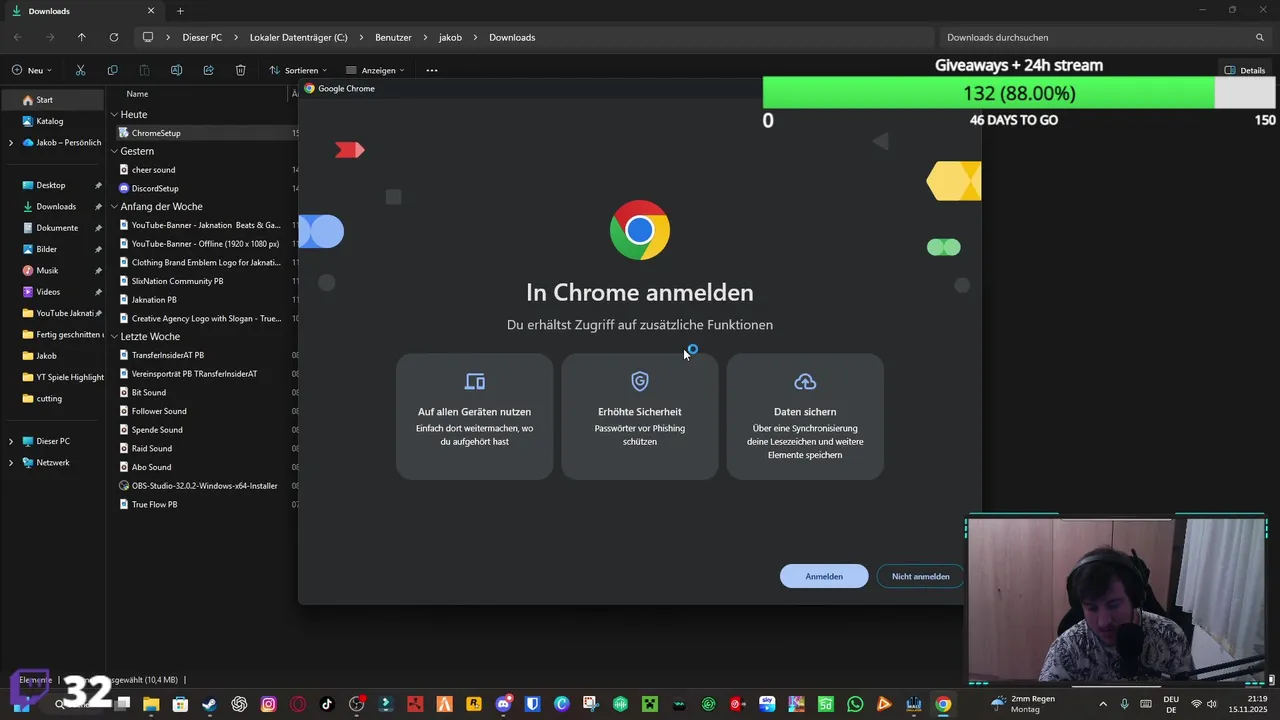Open ChatGPT from the taskbar
Image resolution: width=1280 pixels, height=720 pixels.
click(x=239, y=704)
